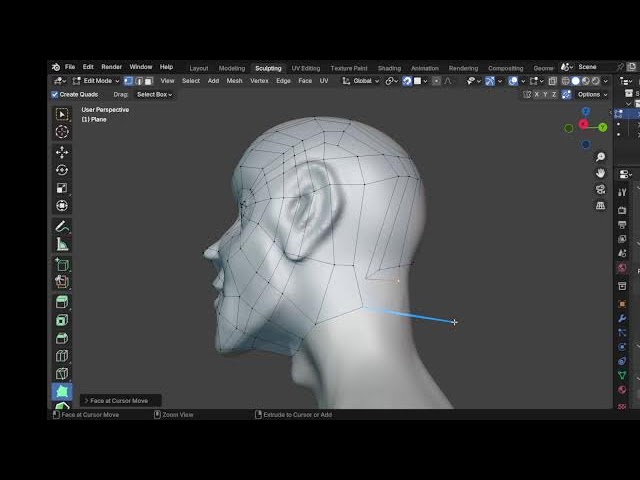Select the Add Cube tool
Viewport: 640px width, 480px height.
tap(62, 265)
